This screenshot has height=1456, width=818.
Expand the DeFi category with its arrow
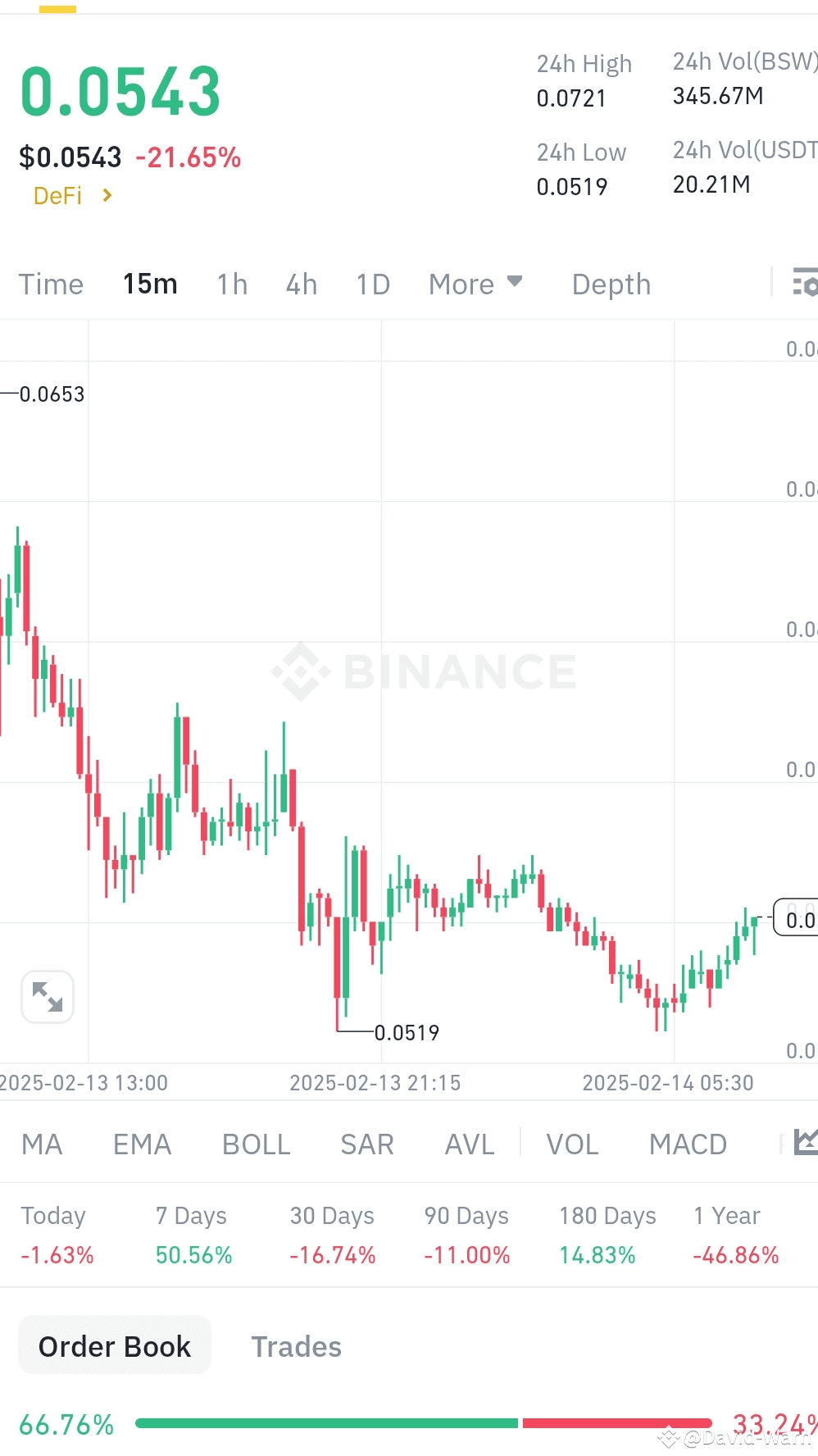(107, 195)
